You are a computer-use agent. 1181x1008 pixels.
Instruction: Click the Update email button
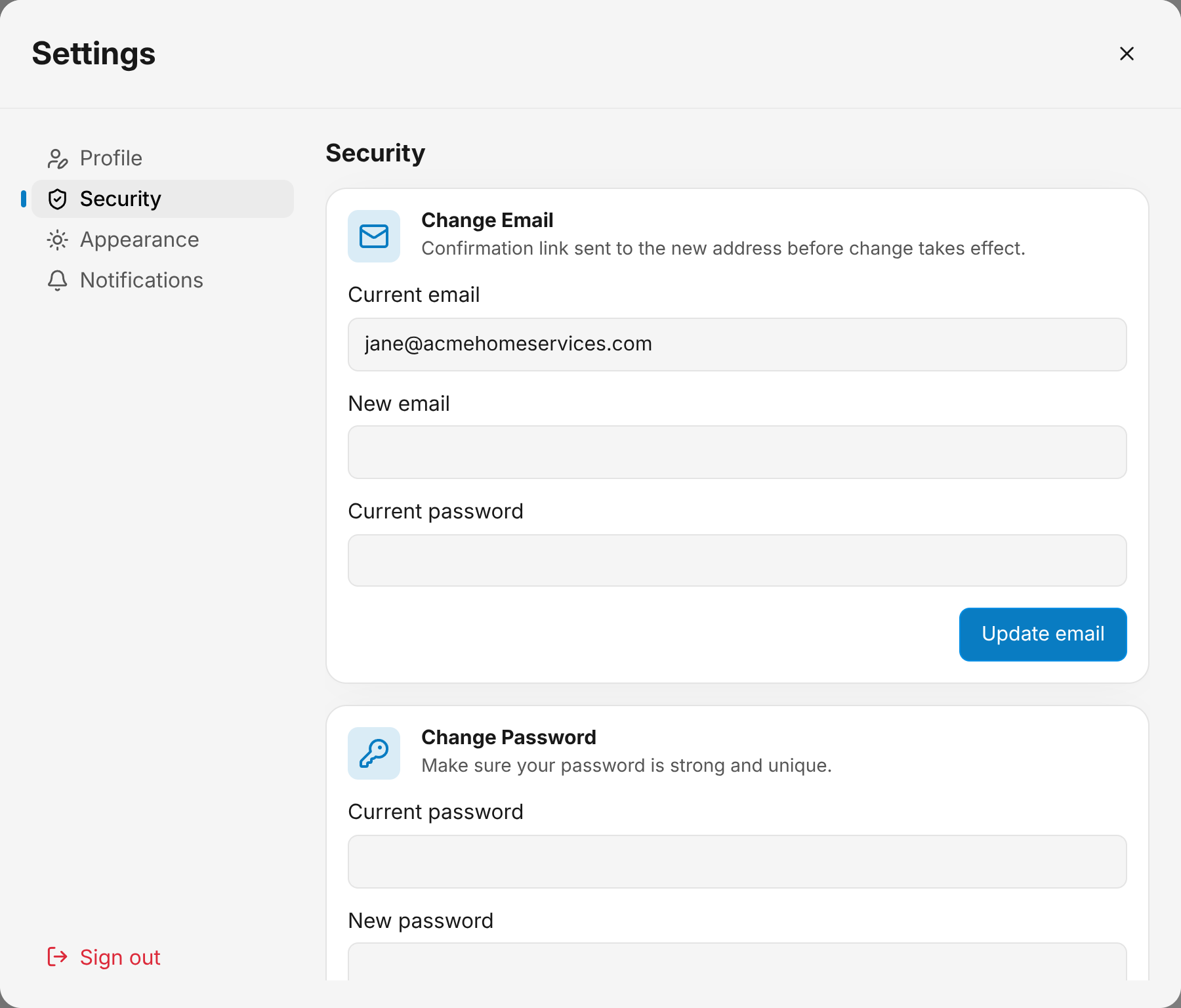point(1043,634)
